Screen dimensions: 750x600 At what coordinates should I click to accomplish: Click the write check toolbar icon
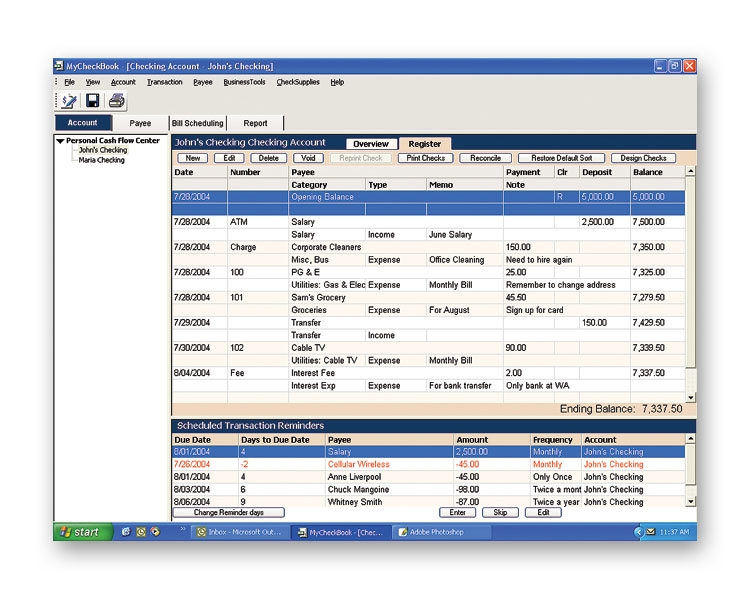tap(69, 101)
